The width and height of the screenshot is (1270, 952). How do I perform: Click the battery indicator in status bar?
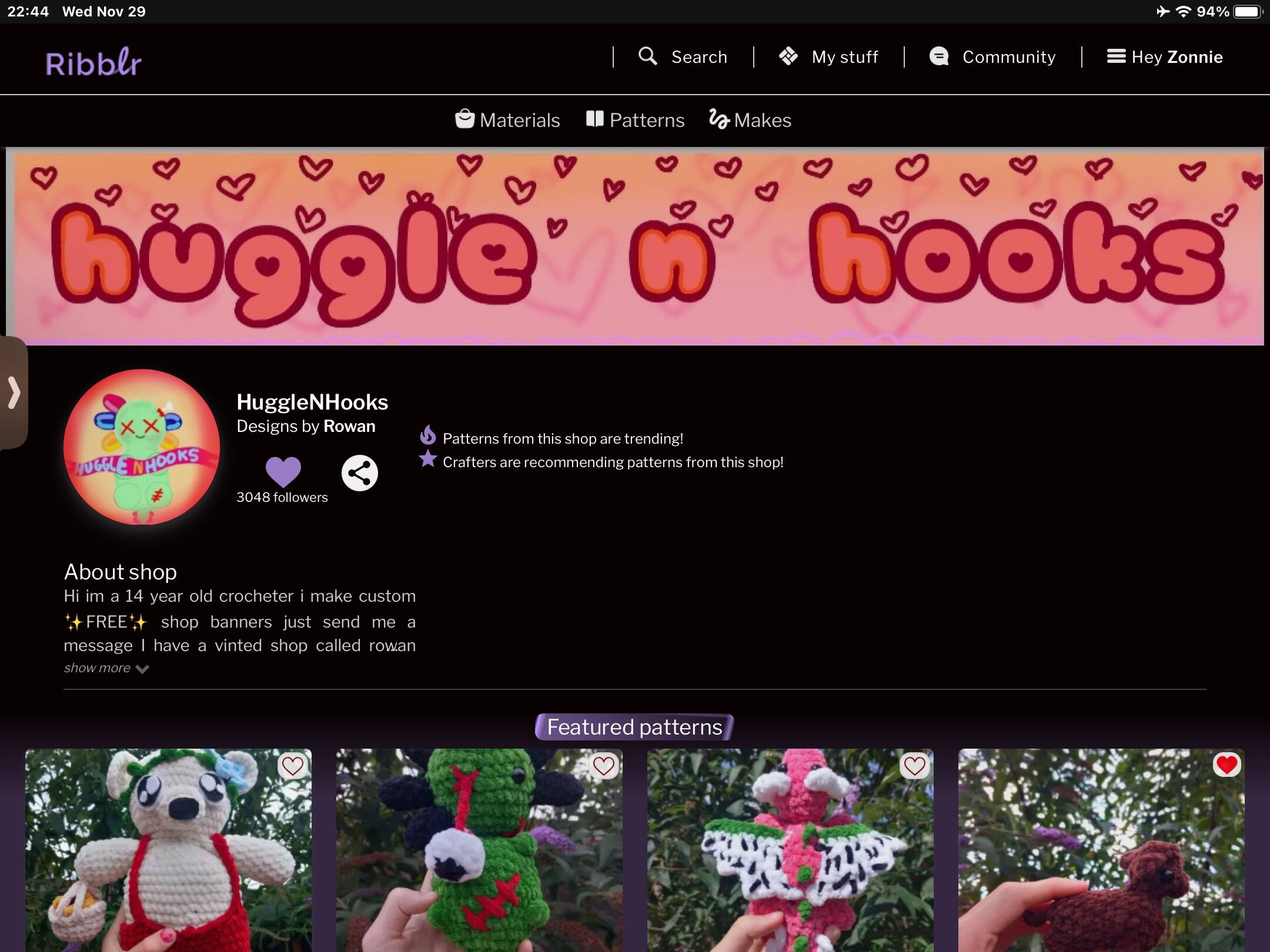tap(1248, 12)
